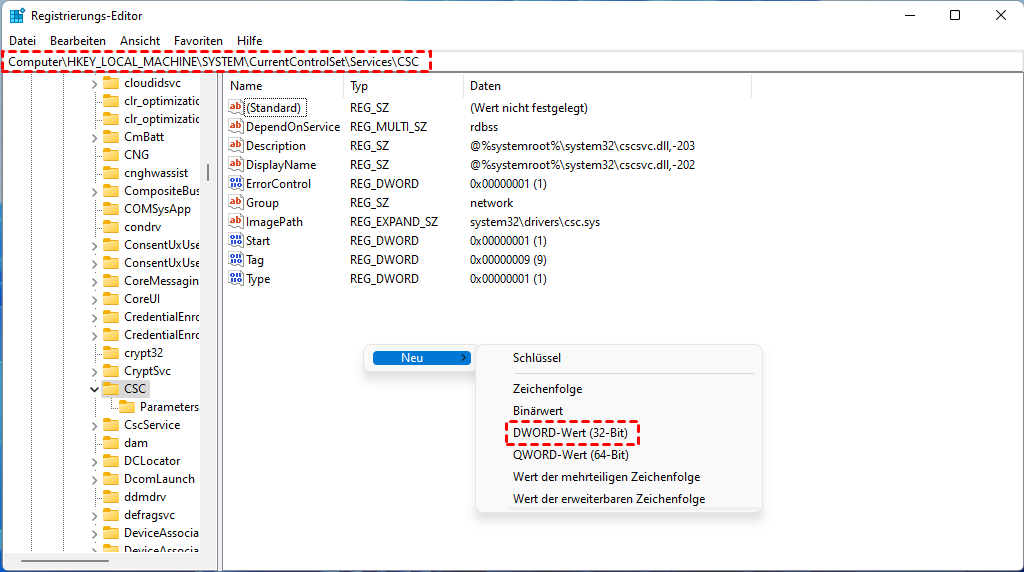Viewport: 1024px width, 572px height.
Task: Click the Start DWORD value icon
Action: coord(236,241)
